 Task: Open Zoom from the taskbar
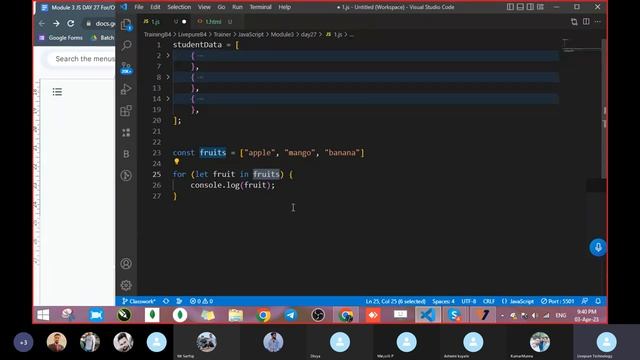click(x=96, y=315)
